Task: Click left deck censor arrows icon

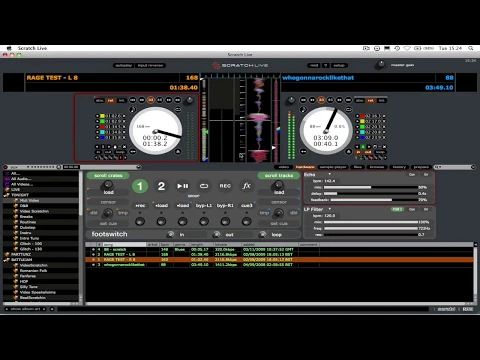Action: (x=133, y=152)
